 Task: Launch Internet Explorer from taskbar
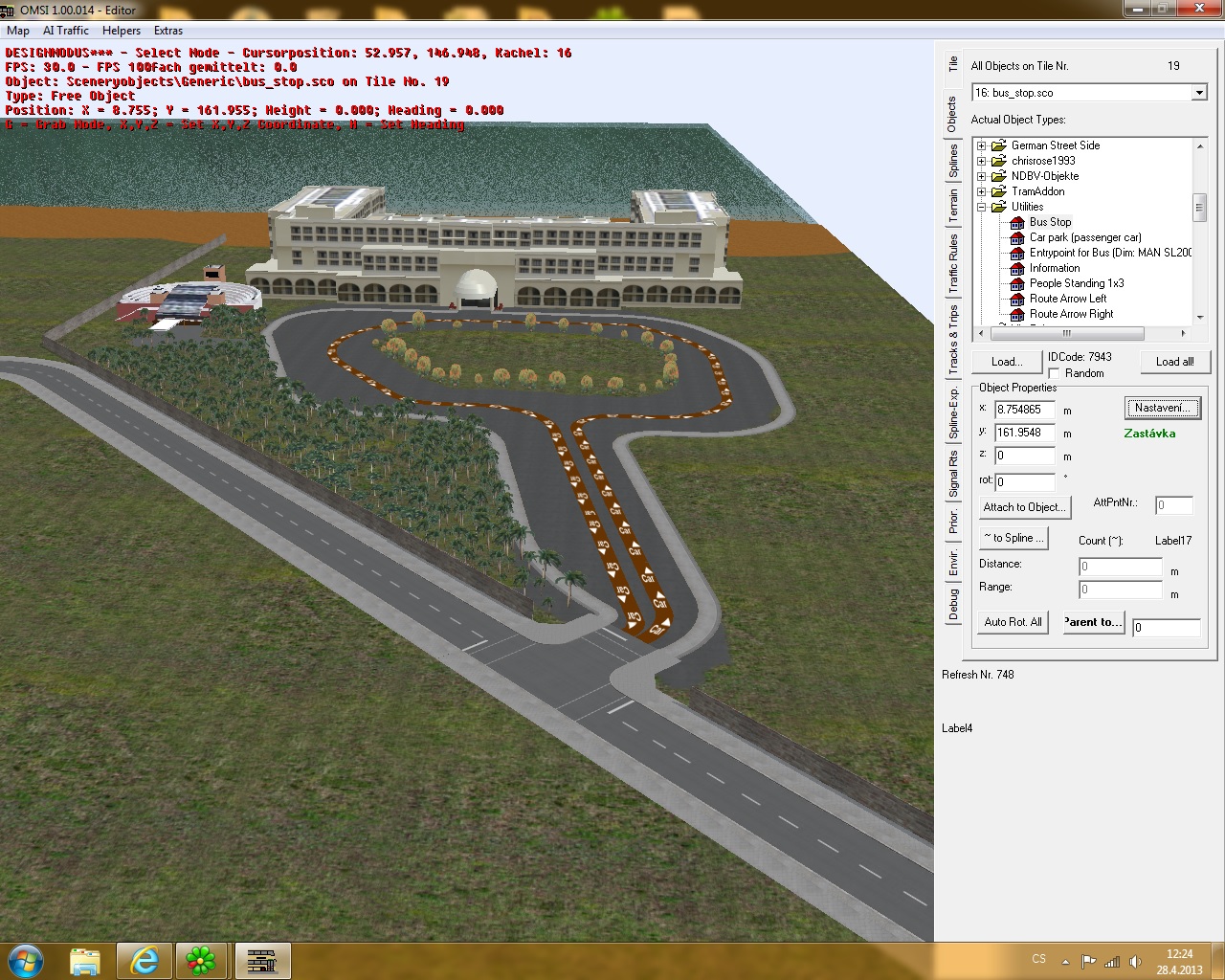click(145, 960)
